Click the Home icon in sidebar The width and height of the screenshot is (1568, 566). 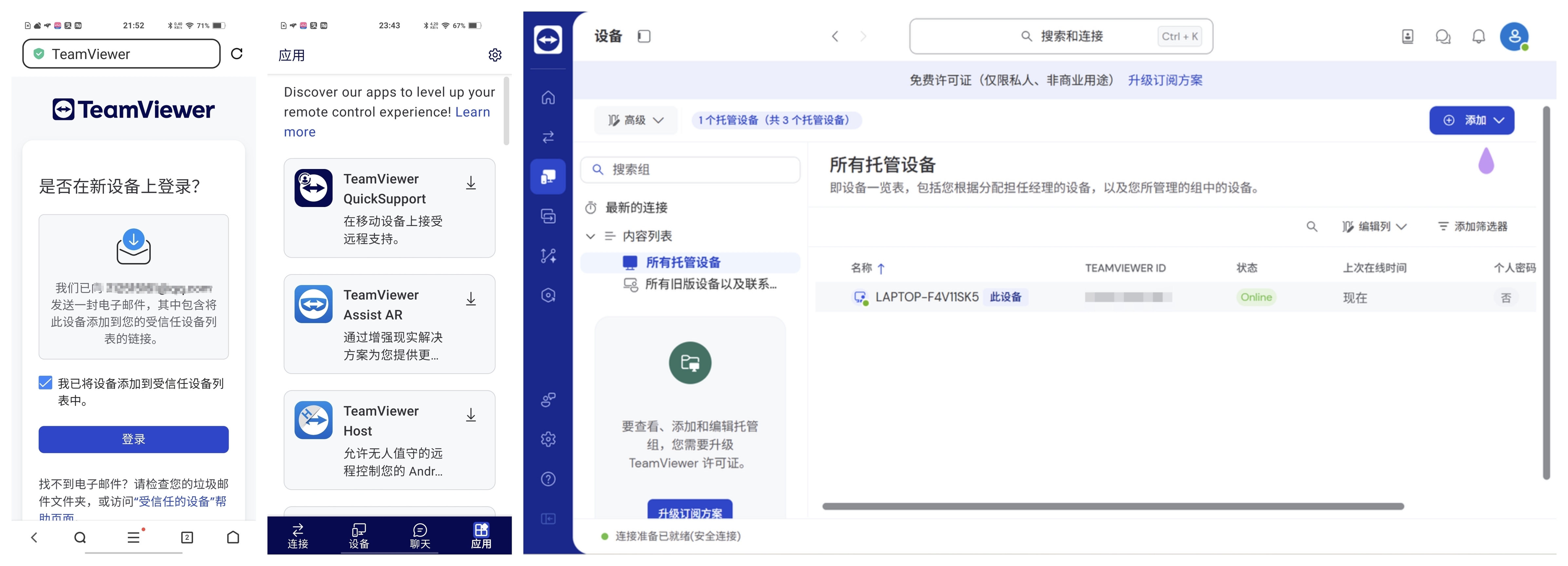point(548,97)
